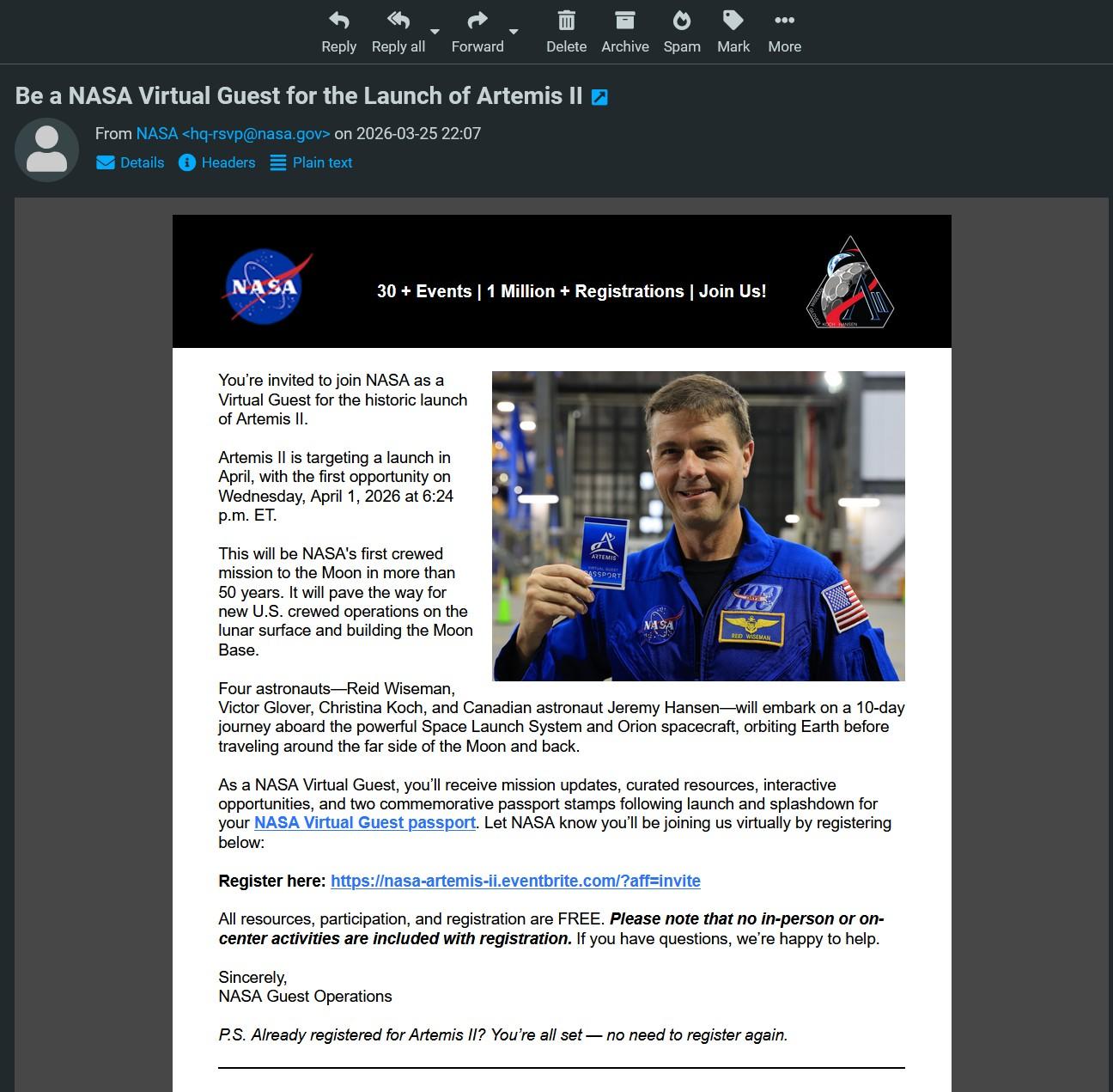
Task: Forward this email message
Action: [x=477, y=32]
